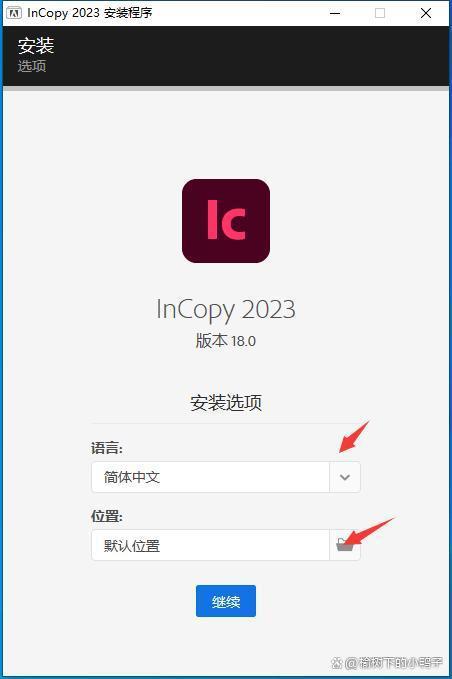
Task: Expand the language dropdown chevron
Action: (345, 477)
